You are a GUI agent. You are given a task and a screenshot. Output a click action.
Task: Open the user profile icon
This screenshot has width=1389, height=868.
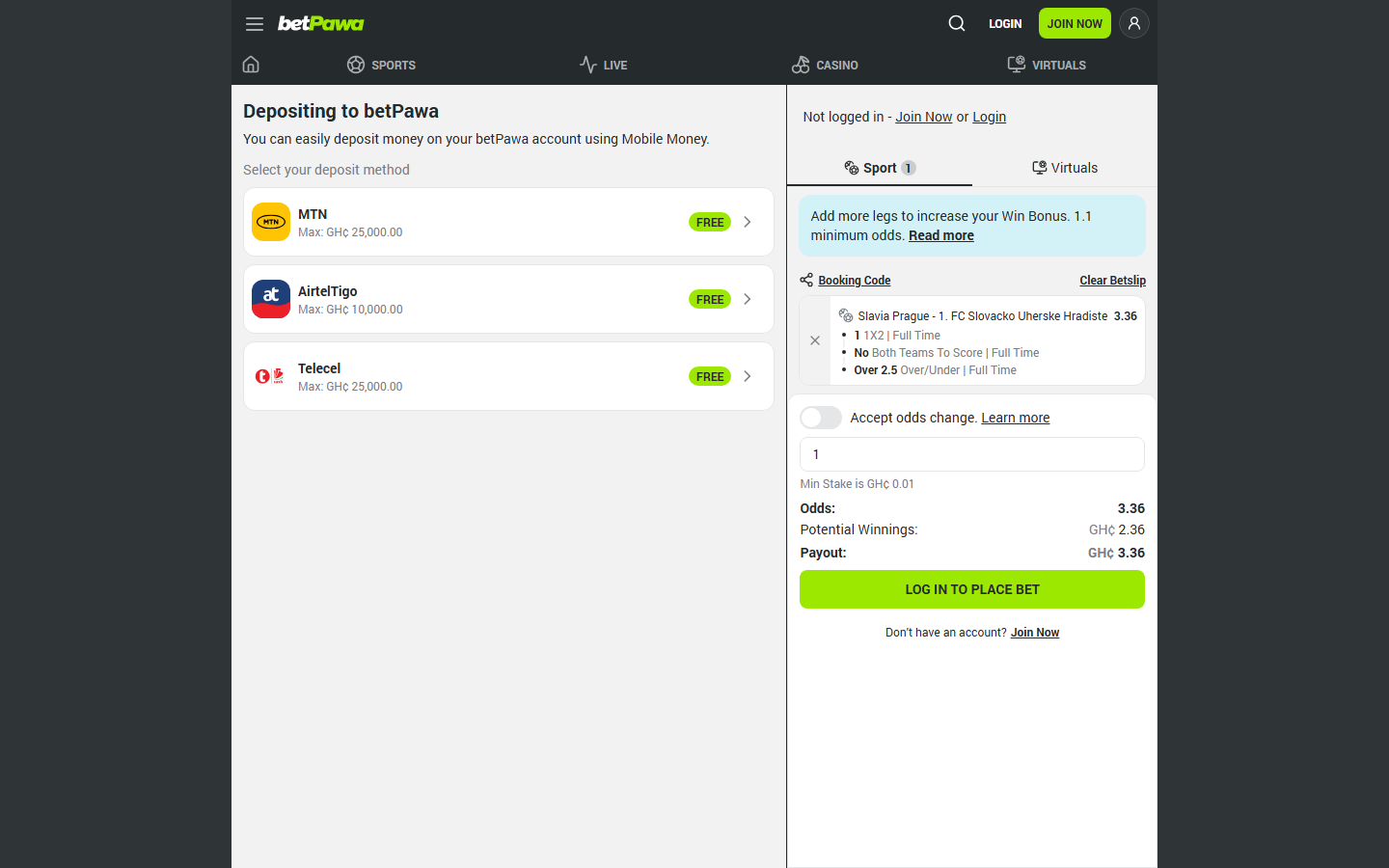click(1134, 23)
